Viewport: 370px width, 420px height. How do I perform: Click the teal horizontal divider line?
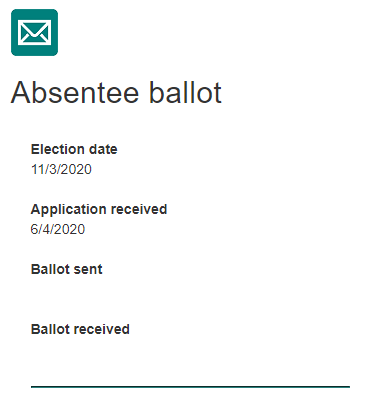pyautogui.click(x=190, y=387)
